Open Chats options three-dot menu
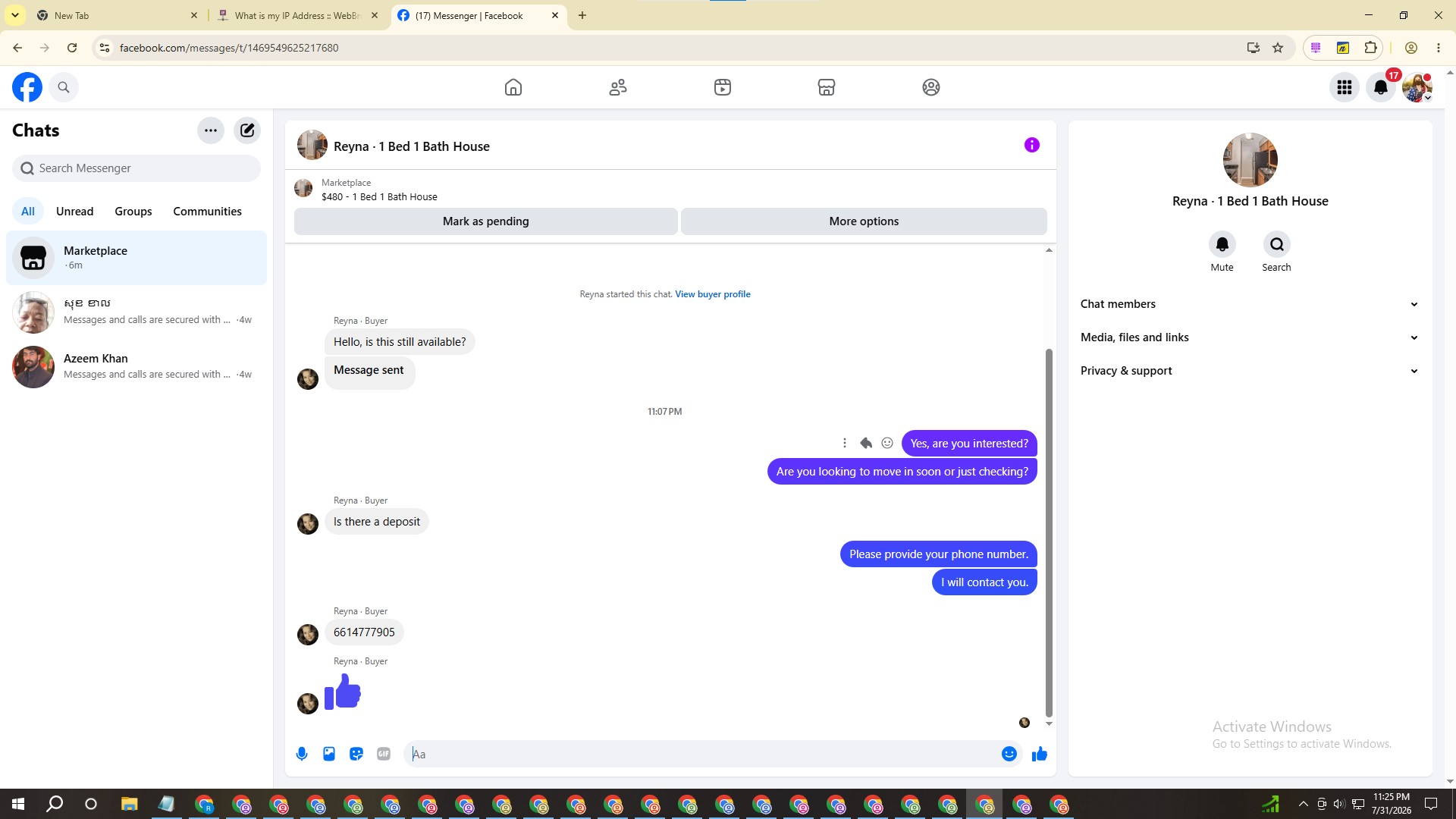The height and width of the screenshot is (819, 1456). coord(211,130)
